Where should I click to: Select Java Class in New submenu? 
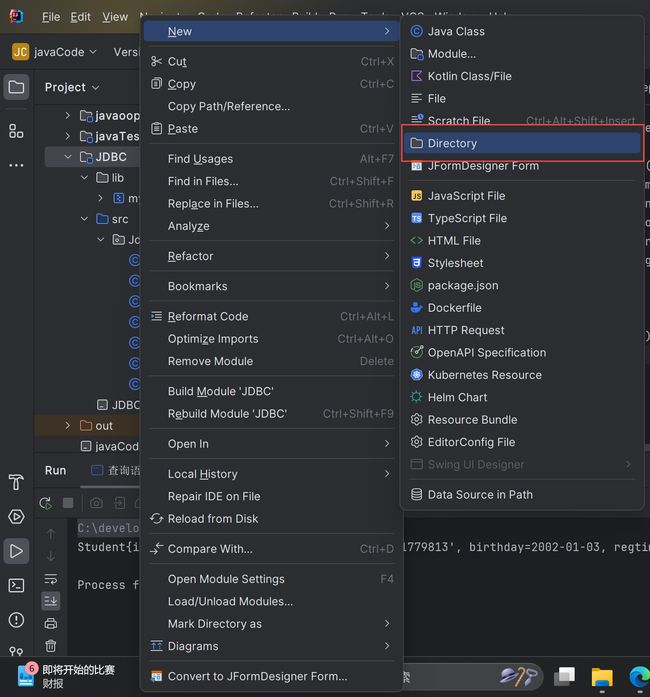click(x=522, y=31)
